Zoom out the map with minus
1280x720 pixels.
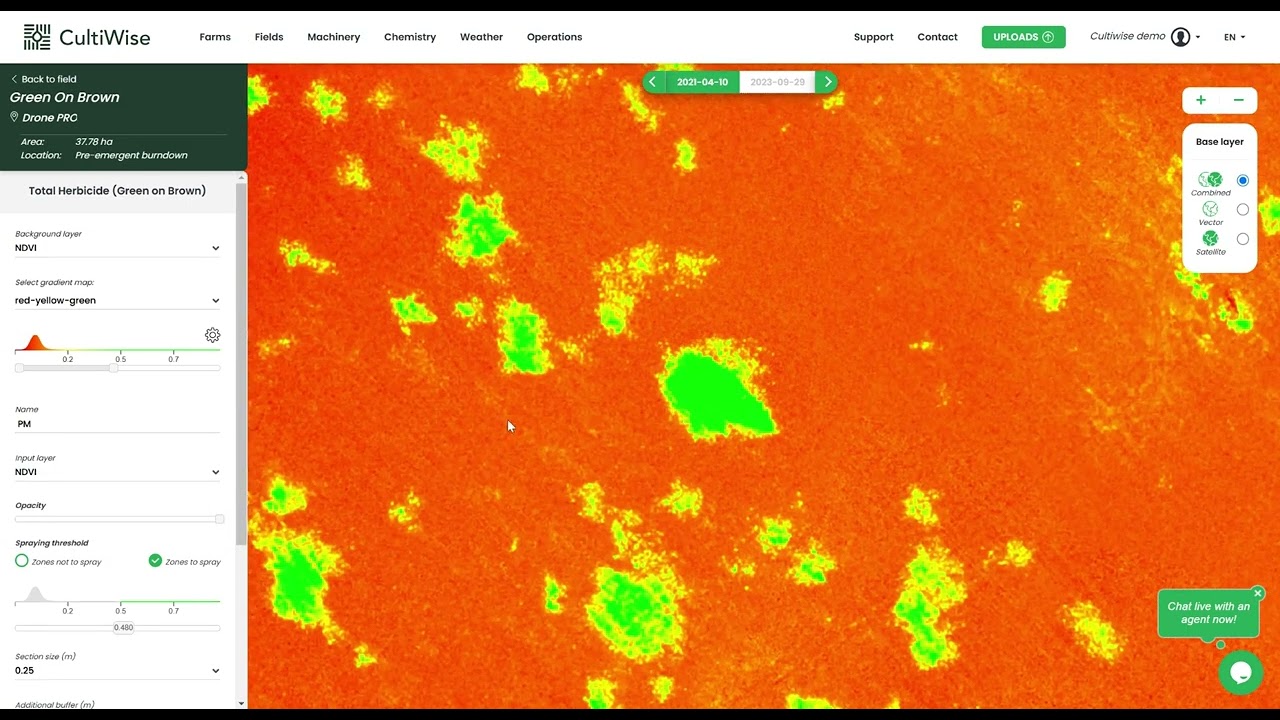pyautogui.click(x=1238, y=100)
